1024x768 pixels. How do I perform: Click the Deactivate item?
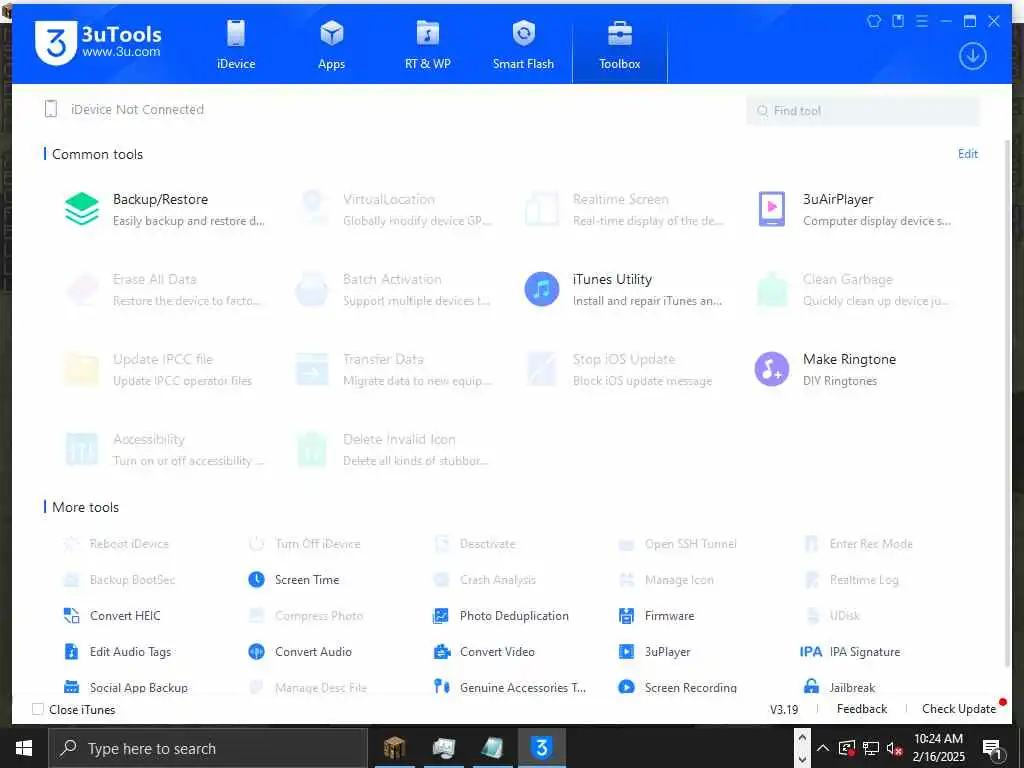474,543
